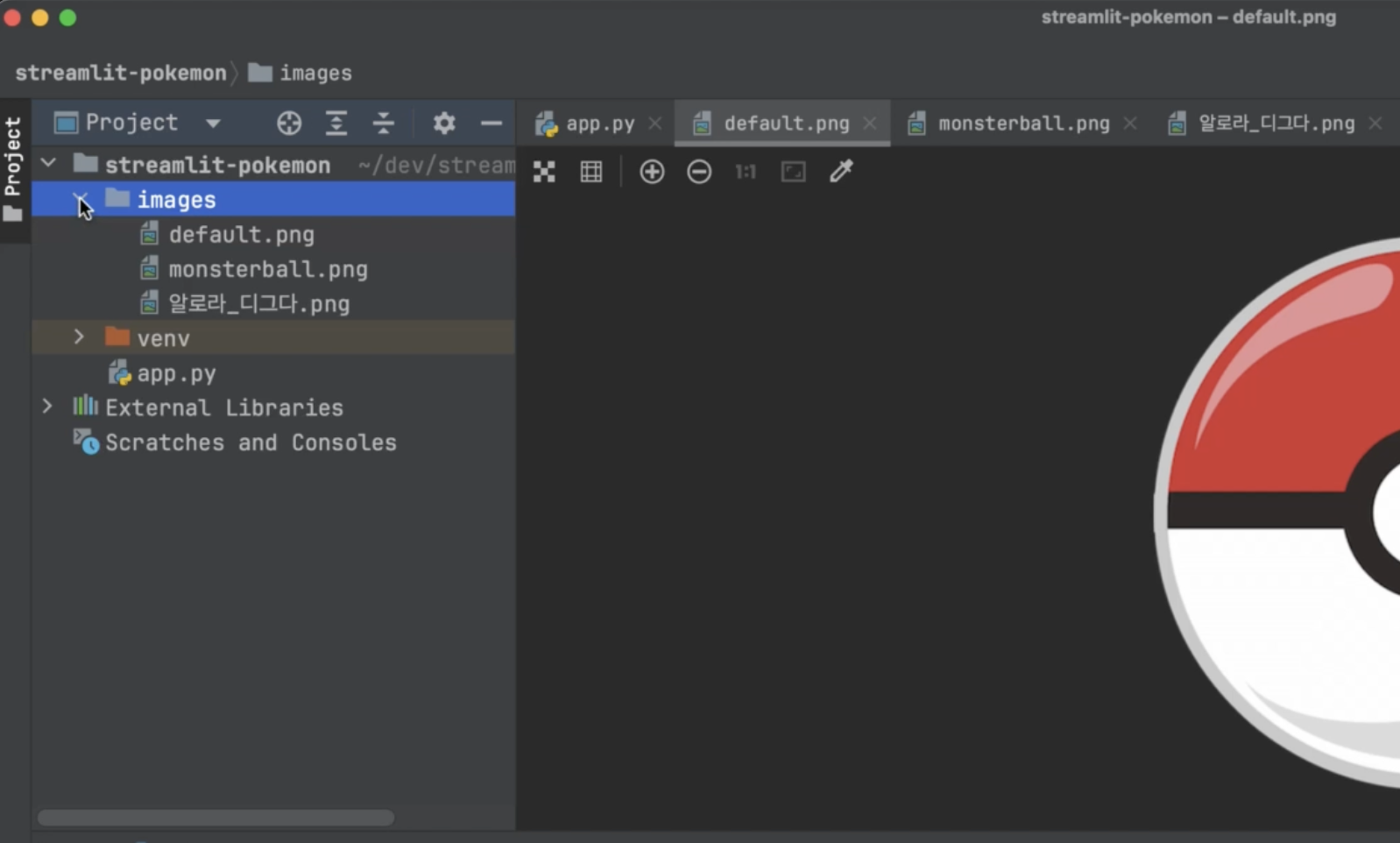The width and height of the screenshot is (1400, 843).
Task: Click the macOS yellow minimize window button
Action: 39,18
